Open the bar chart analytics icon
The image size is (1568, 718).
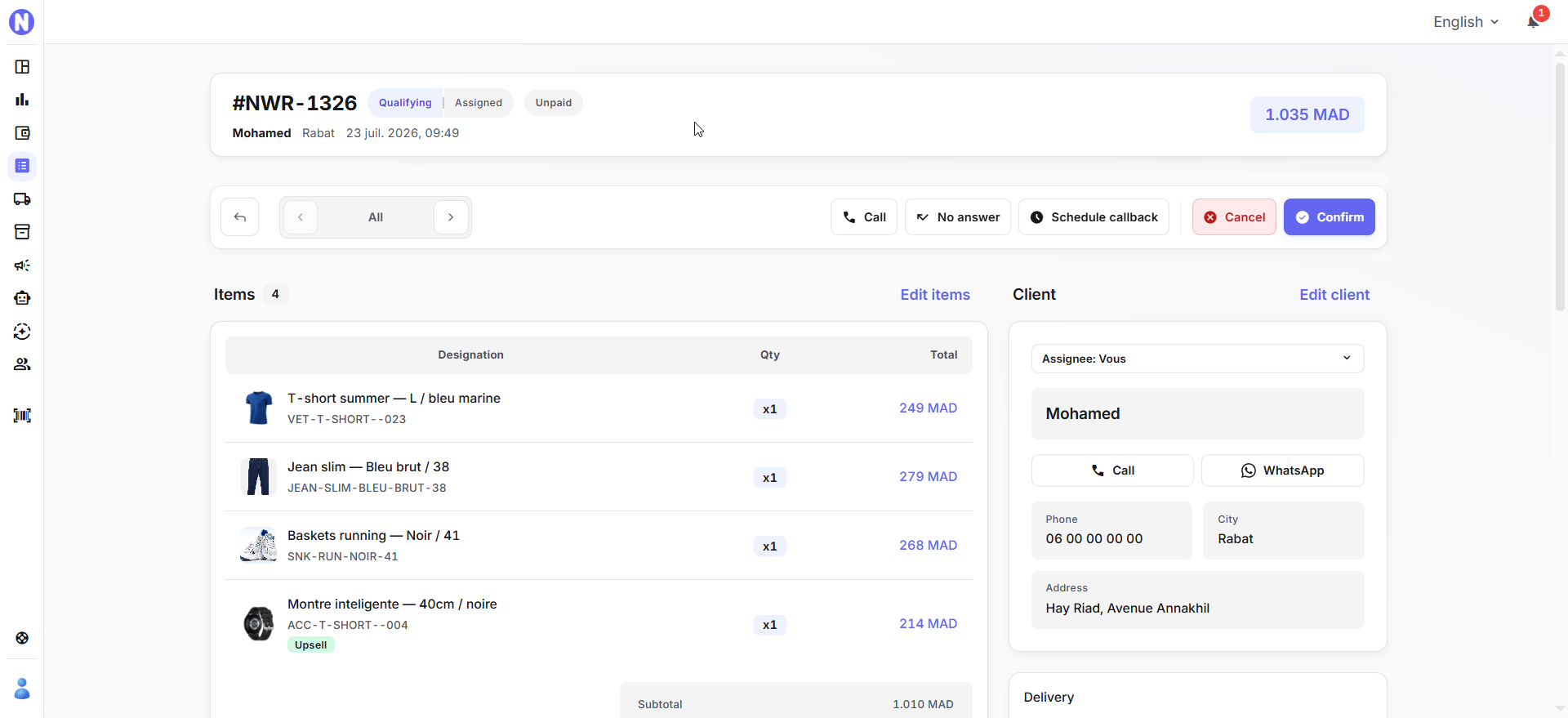pos(22,100)
